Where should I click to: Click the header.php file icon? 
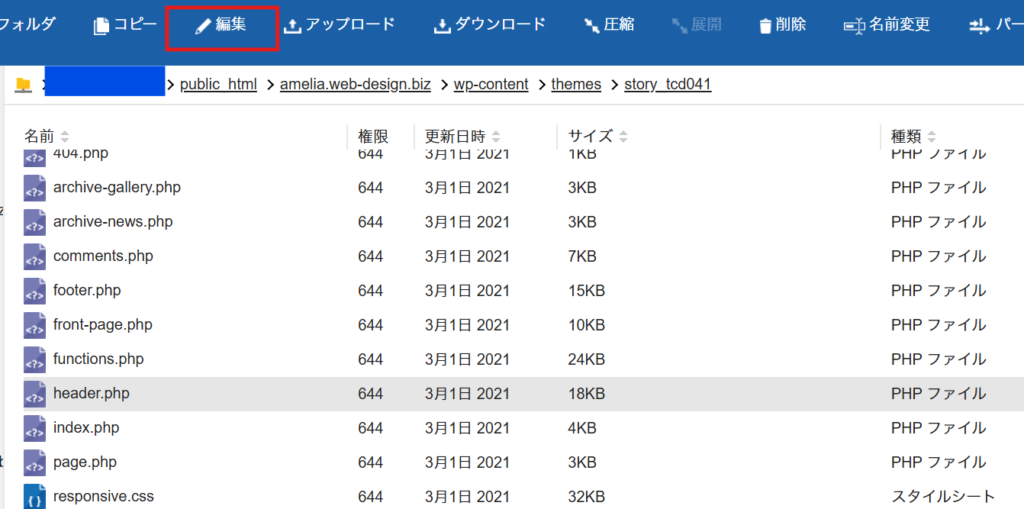pyautogui.click(x=35, y=393)
